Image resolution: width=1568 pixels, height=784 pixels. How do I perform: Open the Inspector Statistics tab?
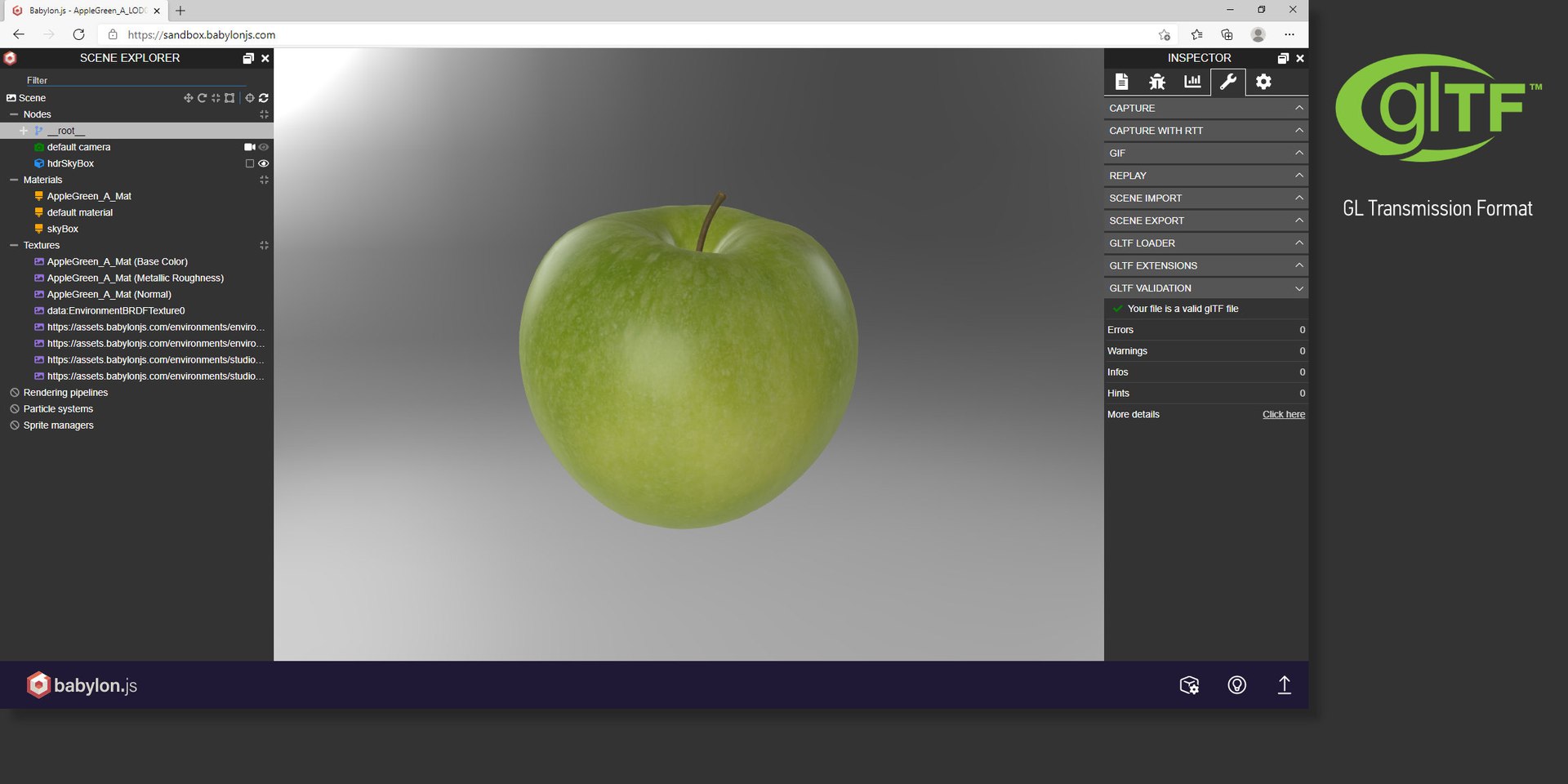coord(1192,82)
